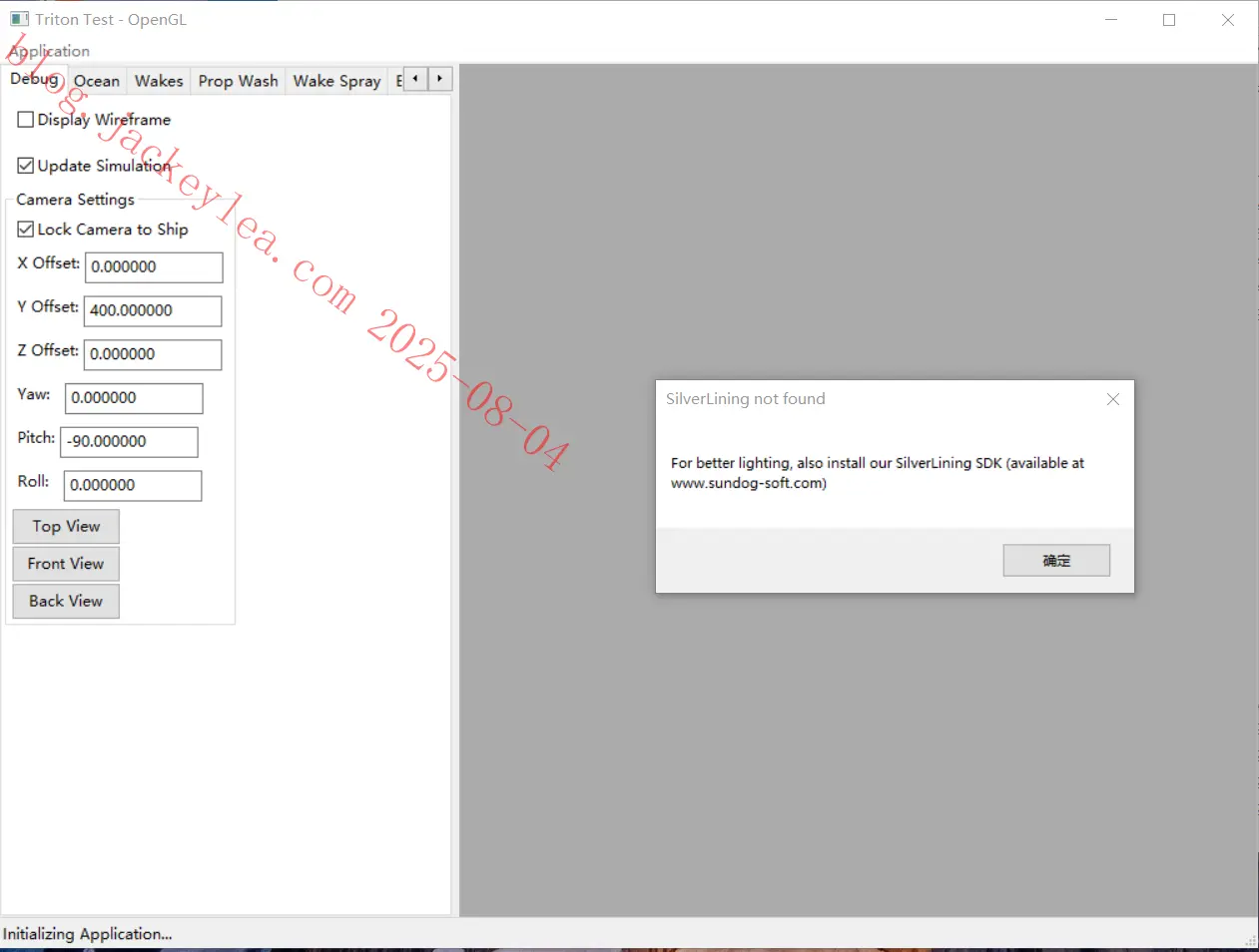Toggle the Update Simulation checkbox
Viewport: 1259px width, 952px height.
(x=26, y=166)
